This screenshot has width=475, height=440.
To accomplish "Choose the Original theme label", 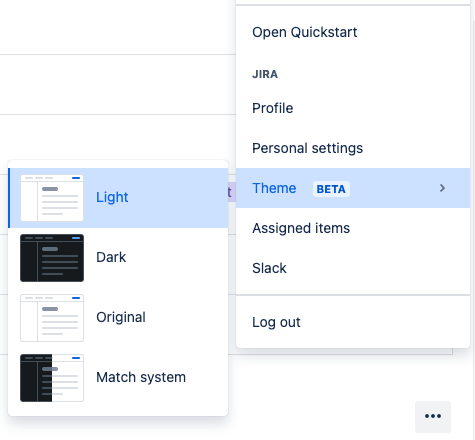I will point(121,317).
